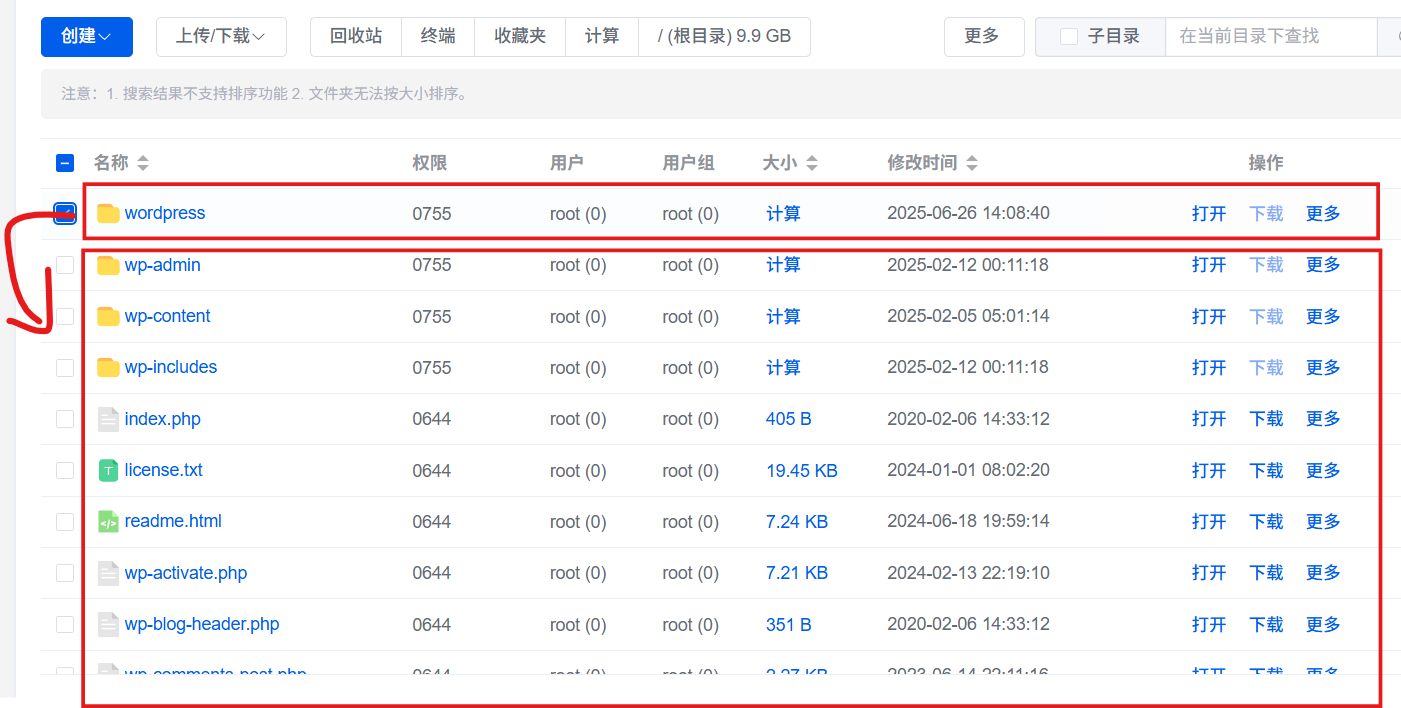
Task: Click the 用户组 column header
Action: (688, 163)
